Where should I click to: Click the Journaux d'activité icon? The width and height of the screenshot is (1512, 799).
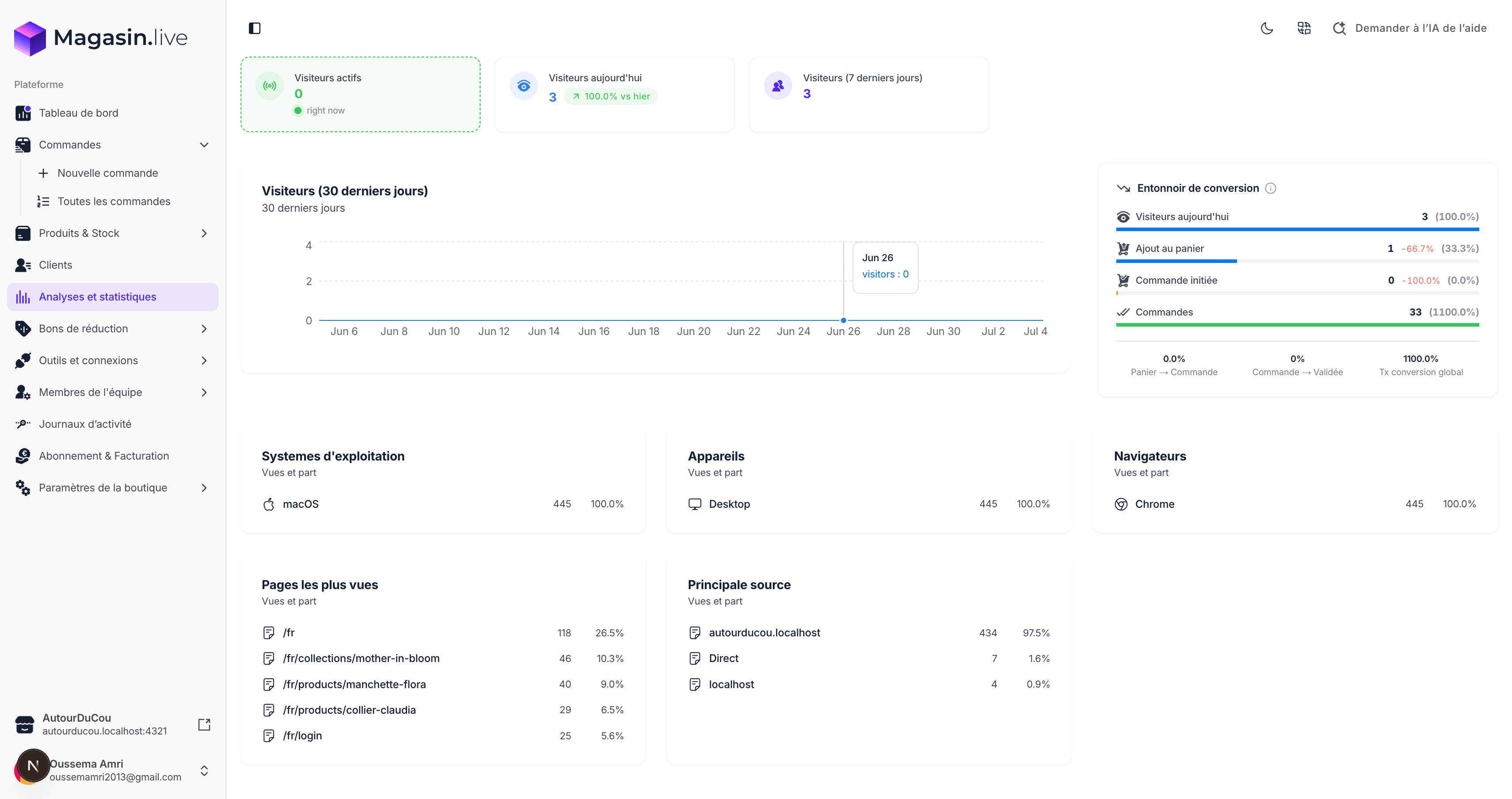23,423
